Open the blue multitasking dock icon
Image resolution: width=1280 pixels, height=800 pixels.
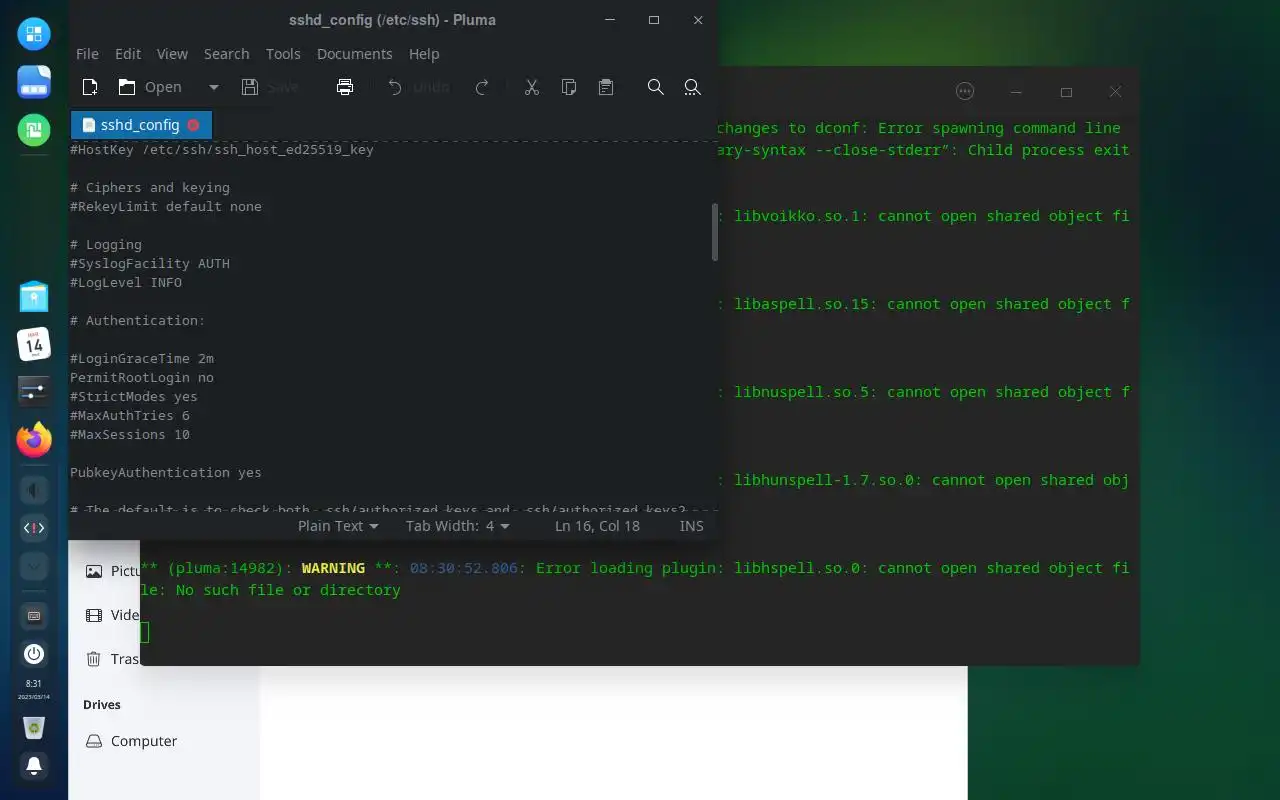34,82
